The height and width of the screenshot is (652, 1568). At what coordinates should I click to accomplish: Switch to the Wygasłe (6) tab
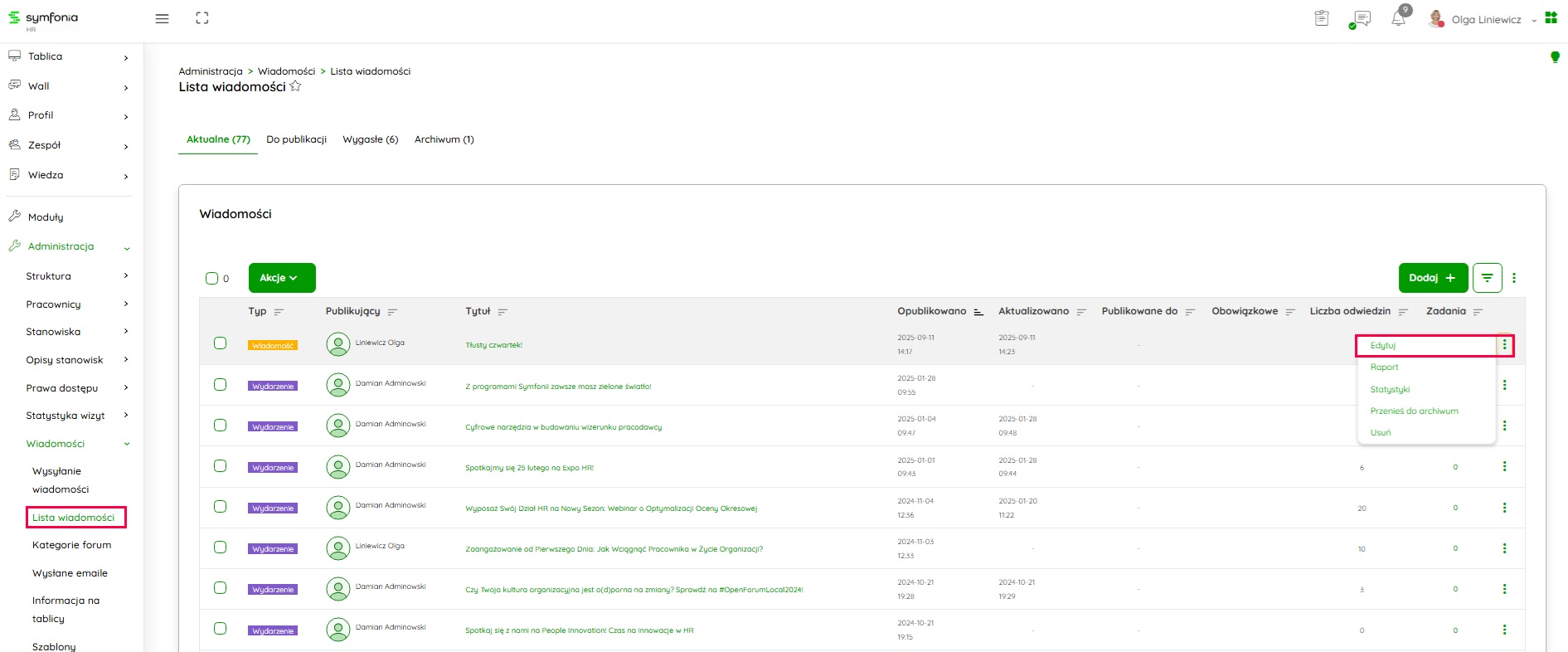tap(370, 139)
